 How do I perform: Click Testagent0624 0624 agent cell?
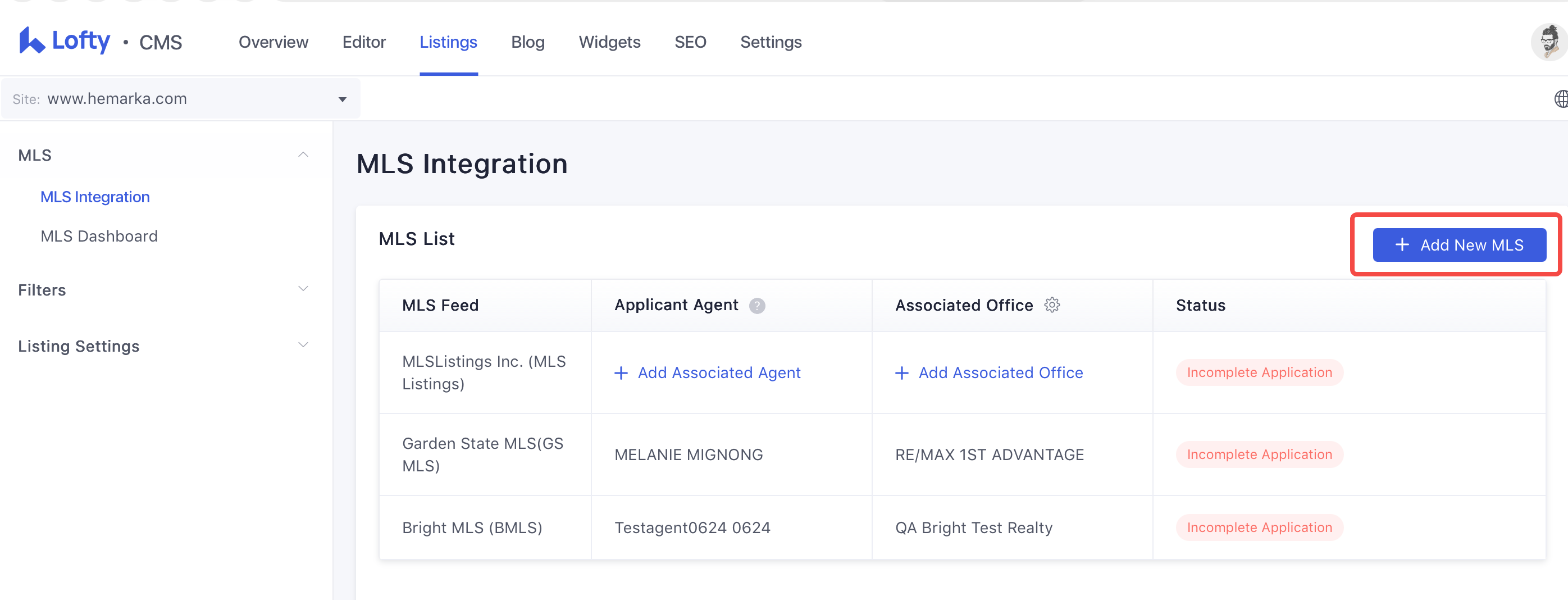[732, 528]
